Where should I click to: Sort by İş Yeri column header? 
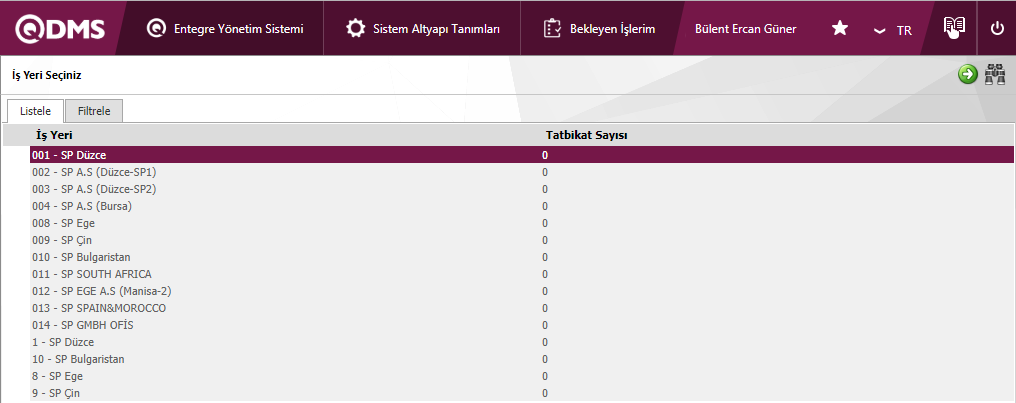click(54, 135)
